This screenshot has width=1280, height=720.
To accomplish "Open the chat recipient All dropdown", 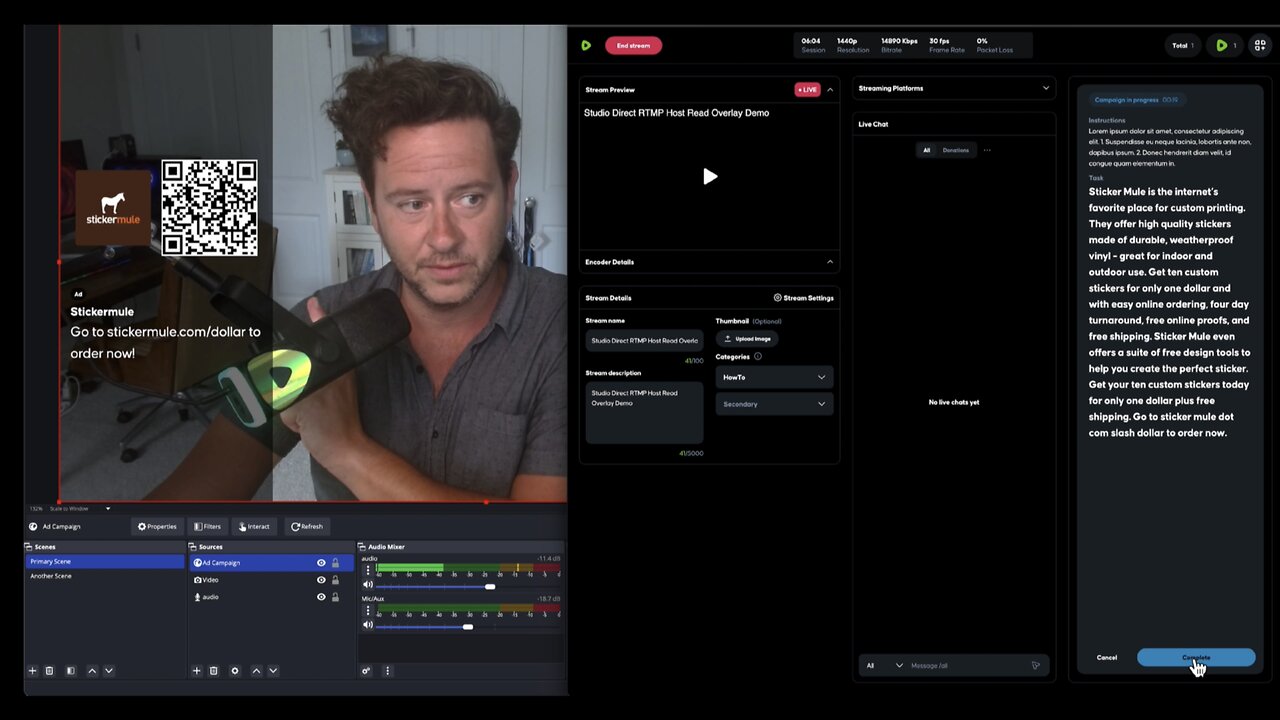I will point(884,665).
